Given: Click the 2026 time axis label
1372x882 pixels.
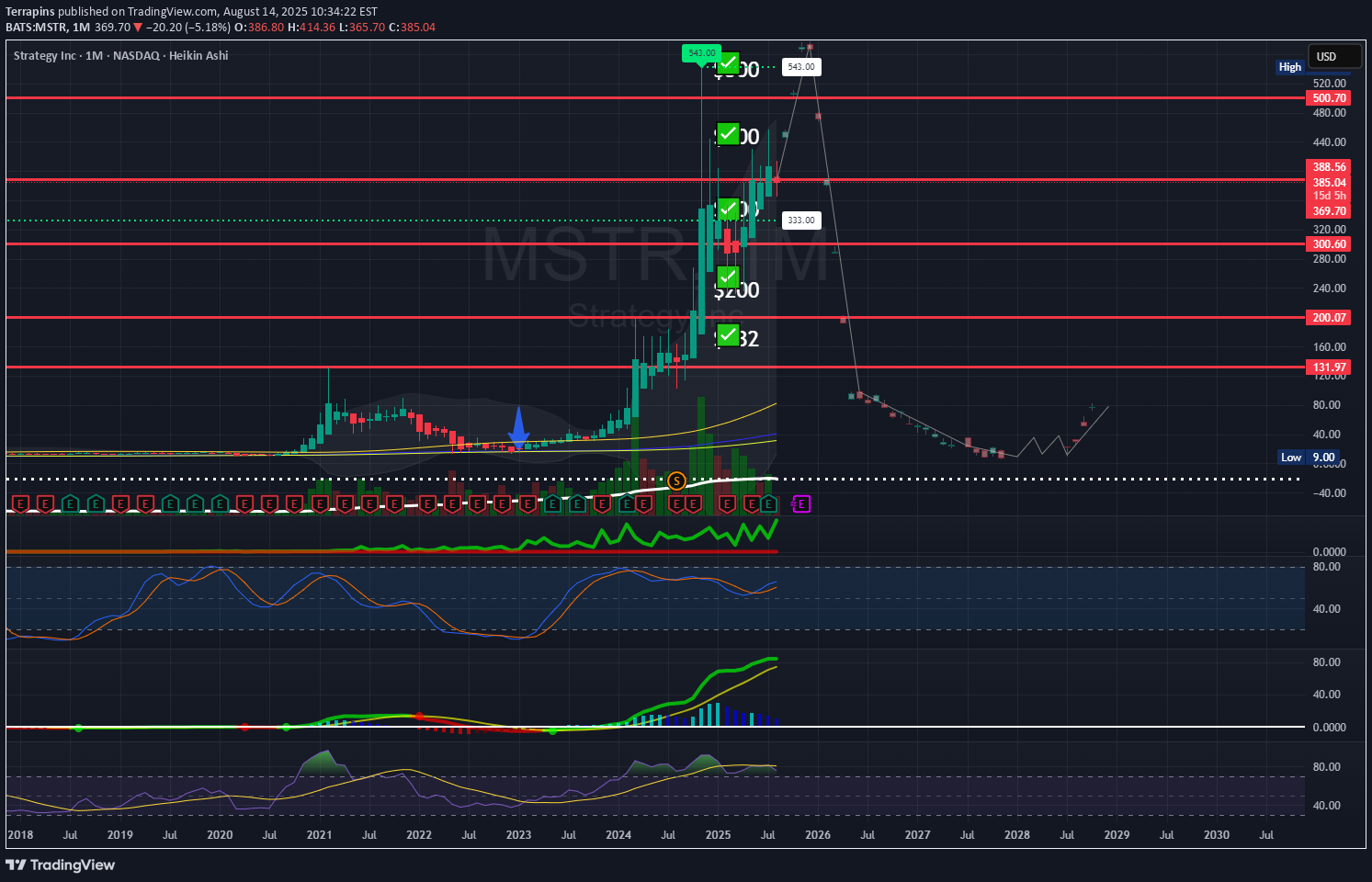Looking at the screenshot, I should point(818,835).
